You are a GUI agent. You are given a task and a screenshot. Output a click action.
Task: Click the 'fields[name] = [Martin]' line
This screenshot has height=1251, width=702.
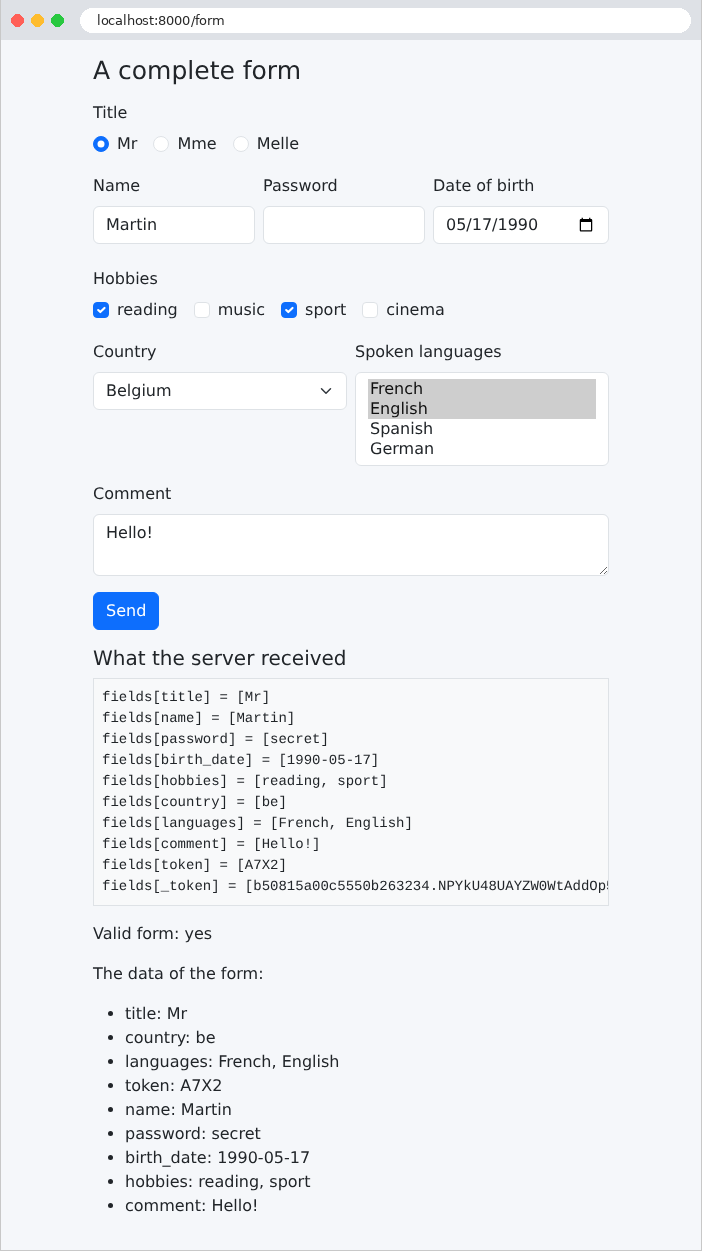pos(198,718)
